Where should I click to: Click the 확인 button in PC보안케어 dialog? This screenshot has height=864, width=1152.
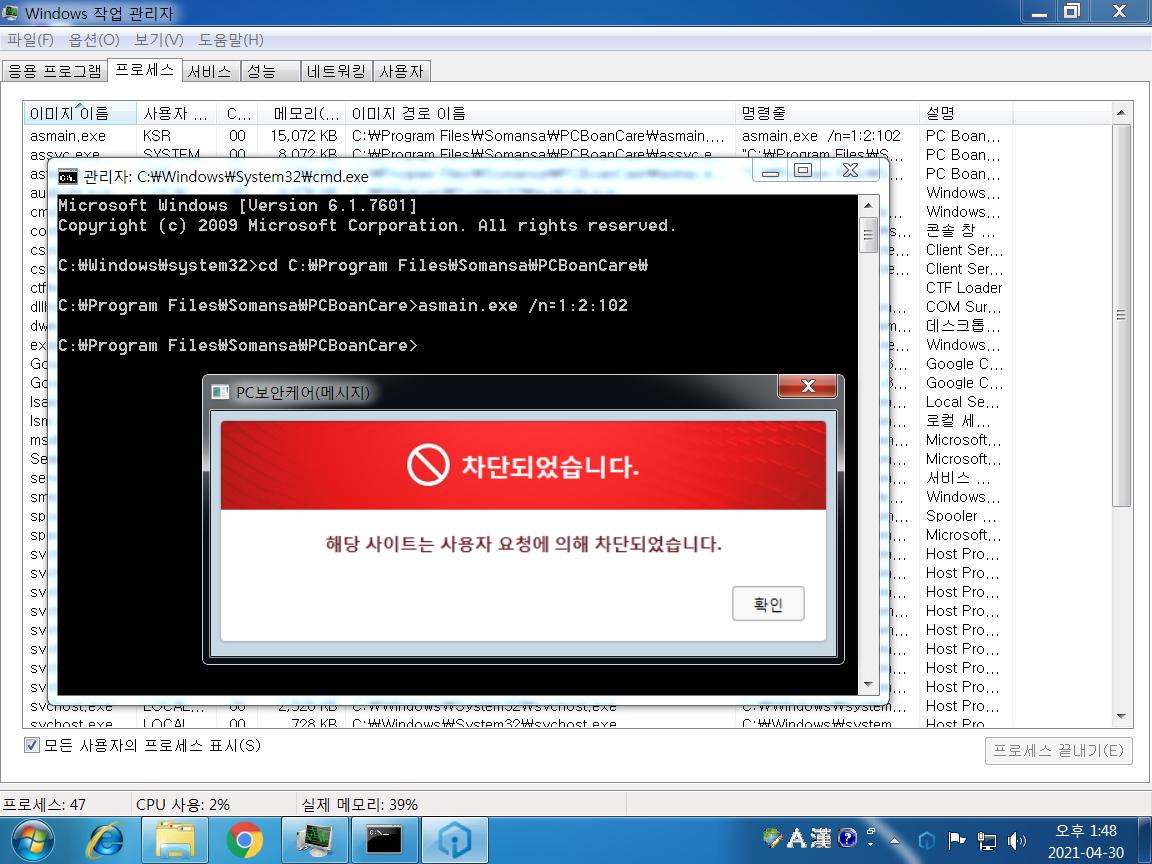point(768,603)
